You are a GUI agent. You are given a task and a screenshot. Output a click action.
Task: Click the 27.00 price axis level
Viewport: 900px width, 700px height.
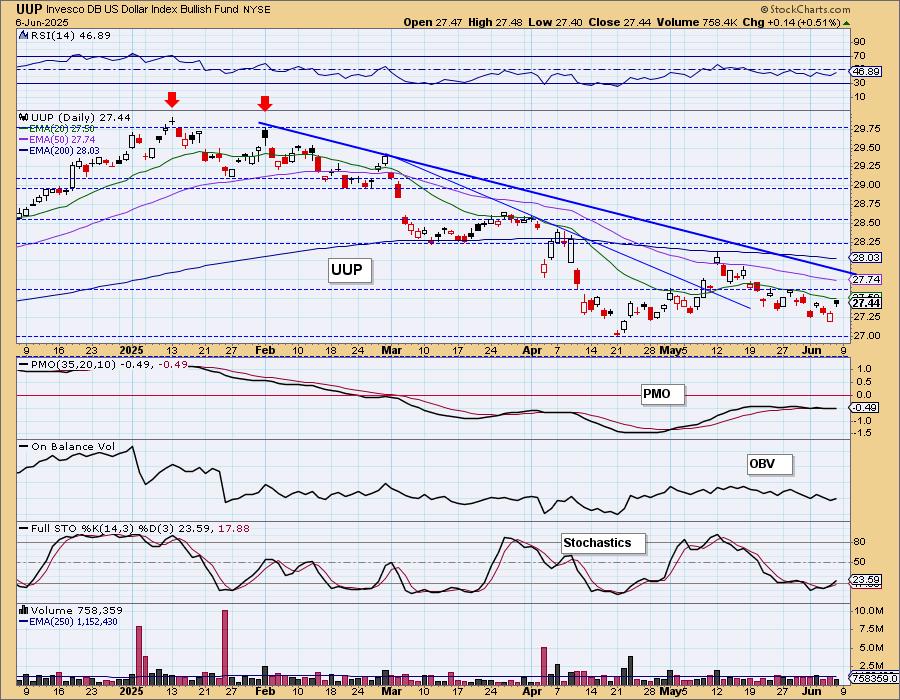pyautogui.click(x=867, y=336)
